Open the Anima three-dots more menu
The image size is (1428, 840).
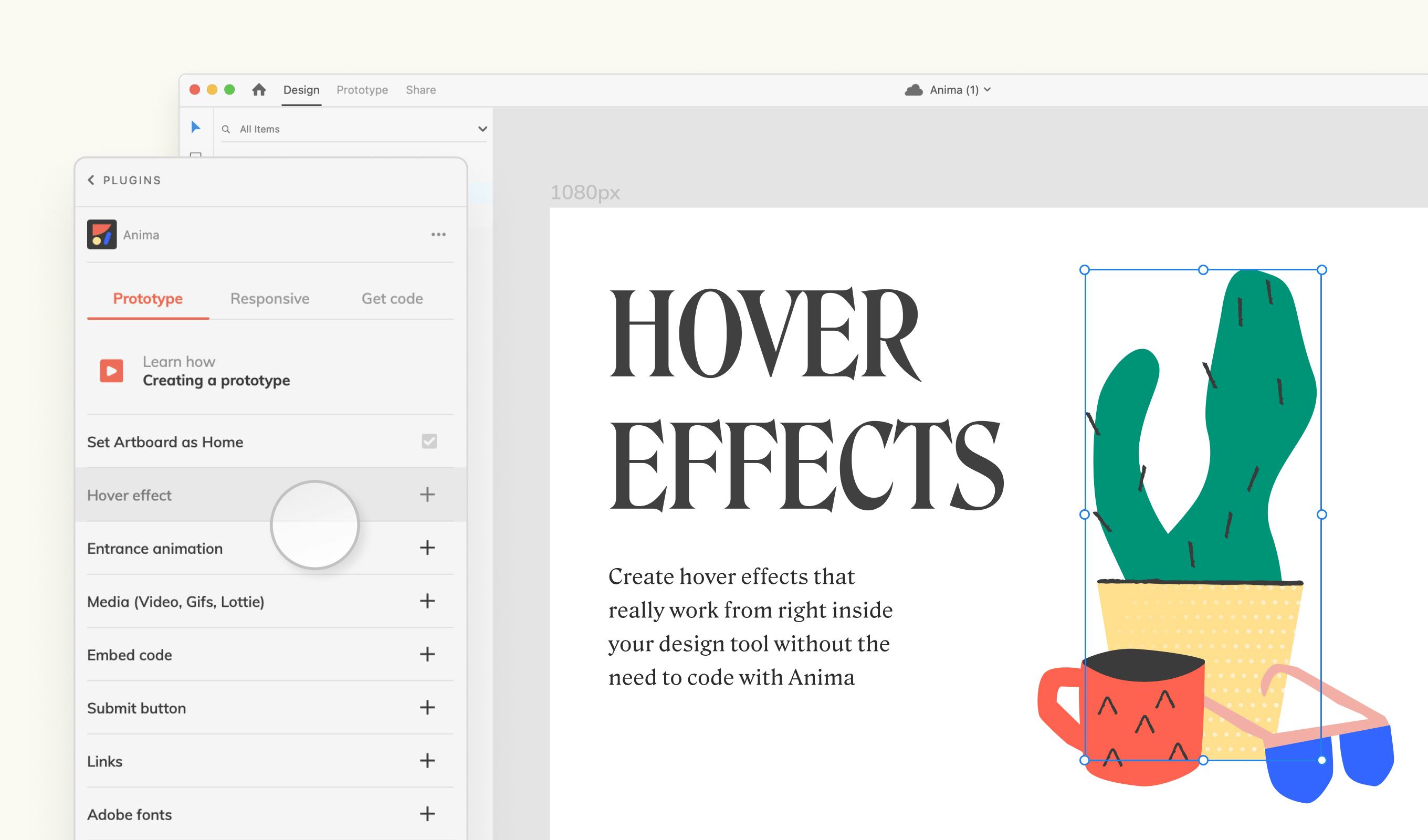tap(438, 234)
